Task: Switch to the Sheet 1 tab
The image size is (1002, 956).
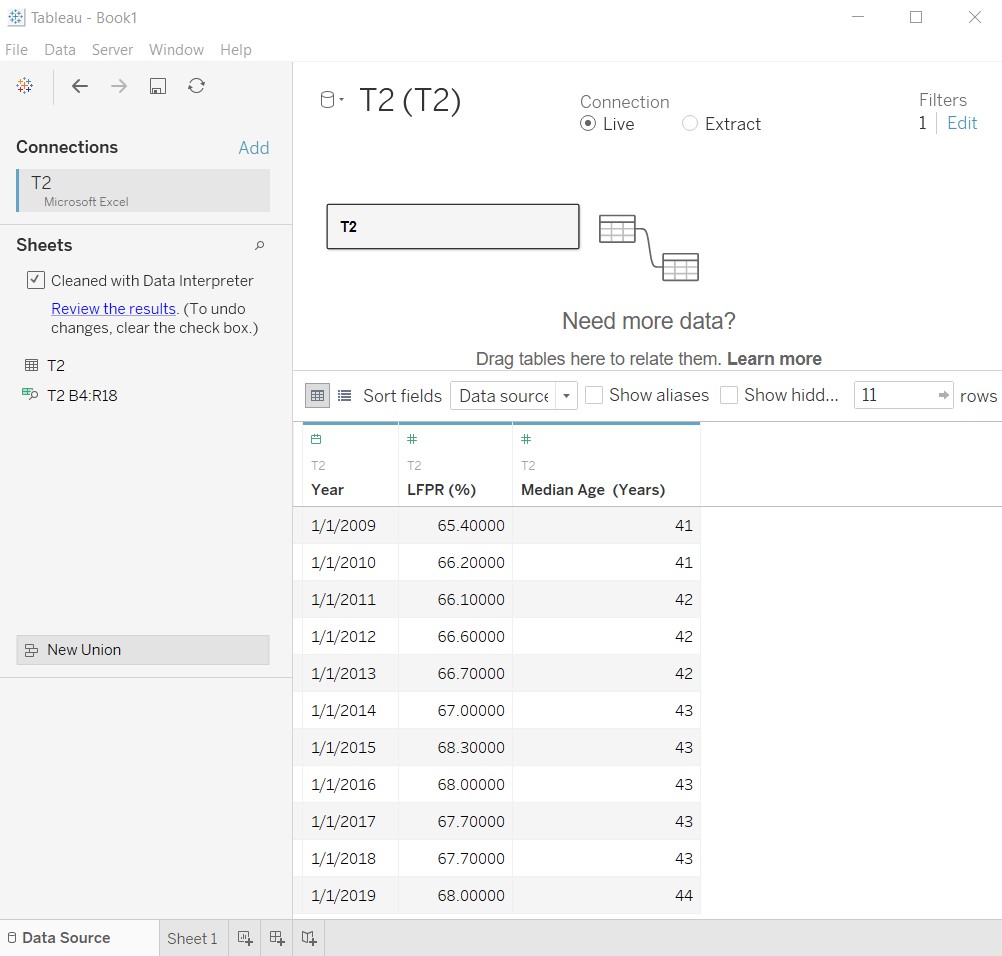Action: coord(192,938)
